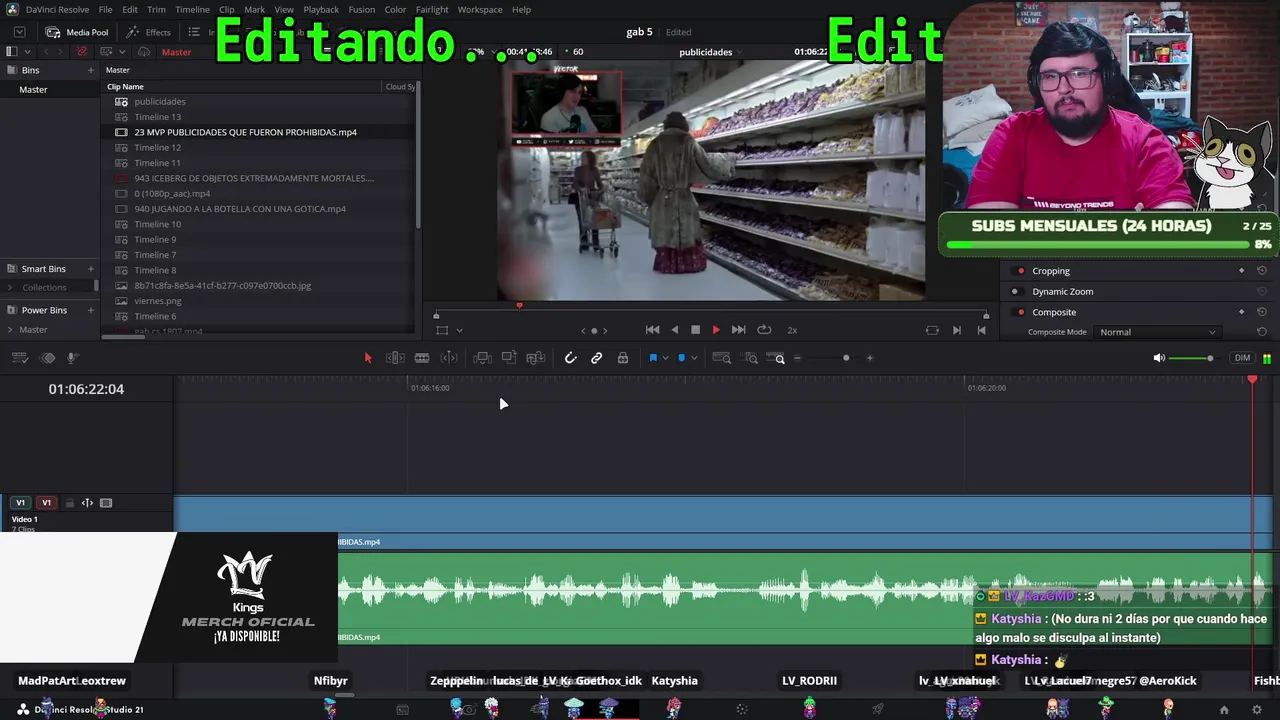Click the Clip Name column header
Viewport: 1280px width, 720px height.
[x=126, y=87]
